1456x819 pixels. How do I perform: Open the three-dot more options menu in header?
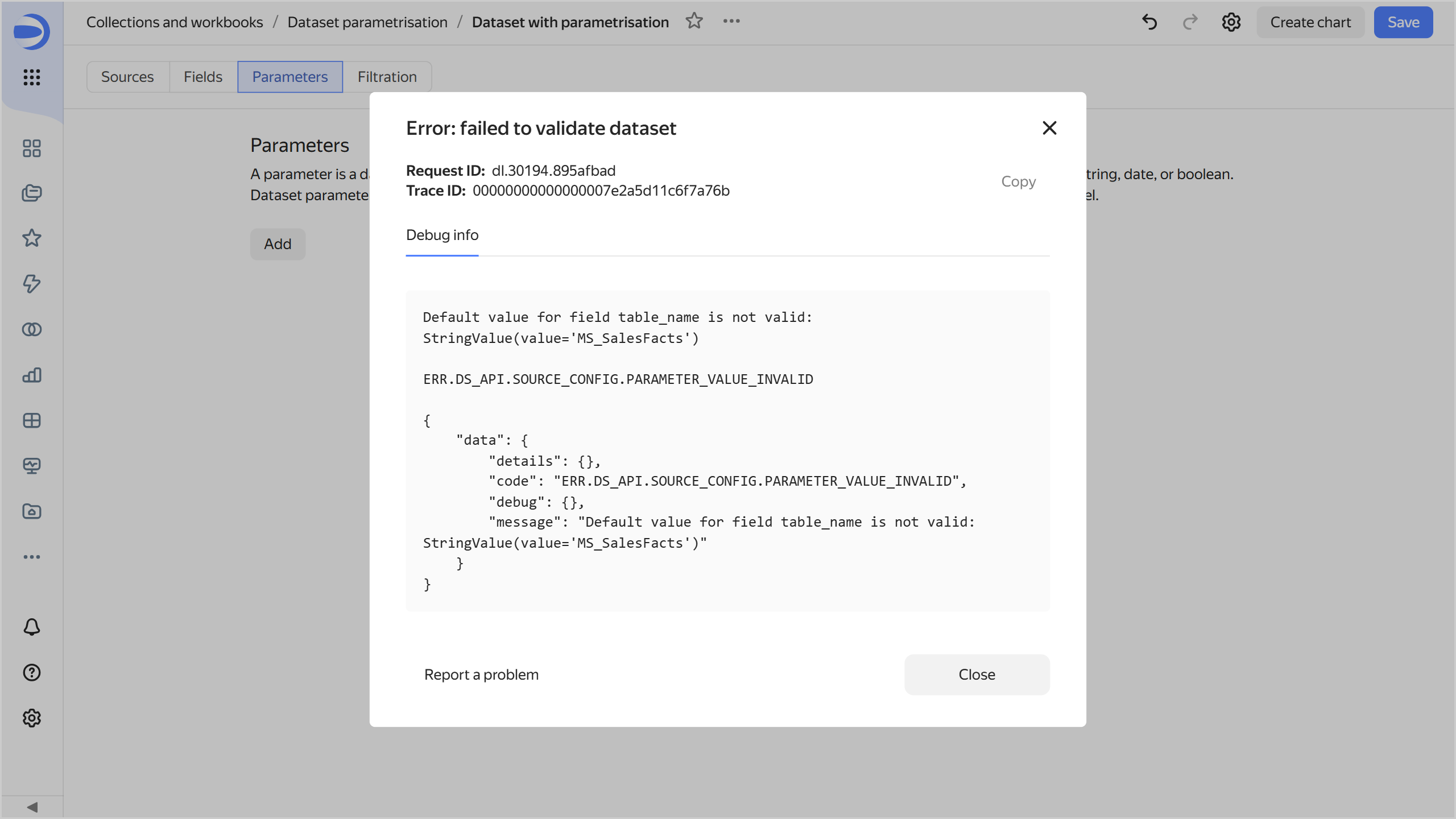point(731,22)
